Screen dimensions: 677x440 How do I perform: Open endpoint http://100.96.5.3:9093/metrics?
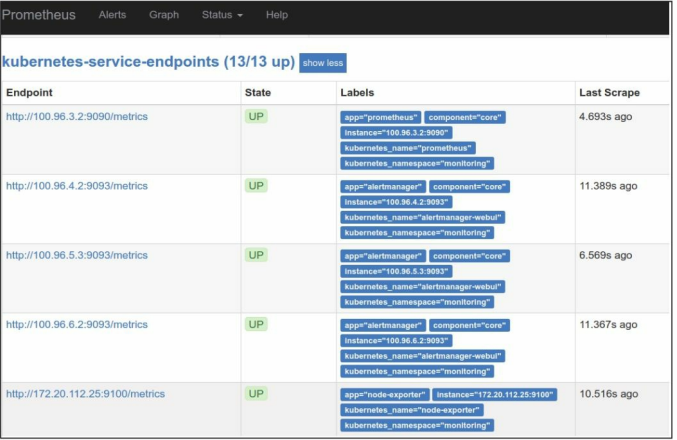[77, 255]
